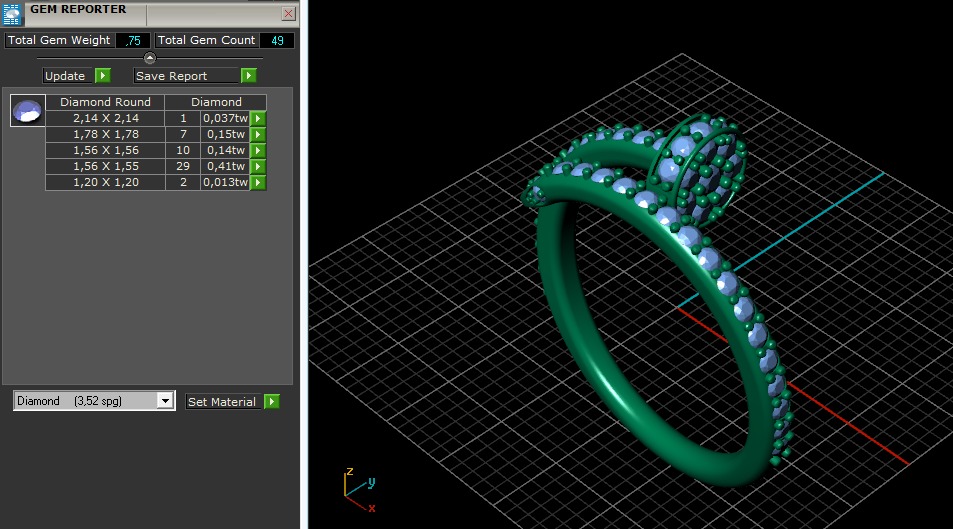This screenshot has height=529, width=953.
Task: Click the 0,037tw weight cell
Action: (225, 118)
